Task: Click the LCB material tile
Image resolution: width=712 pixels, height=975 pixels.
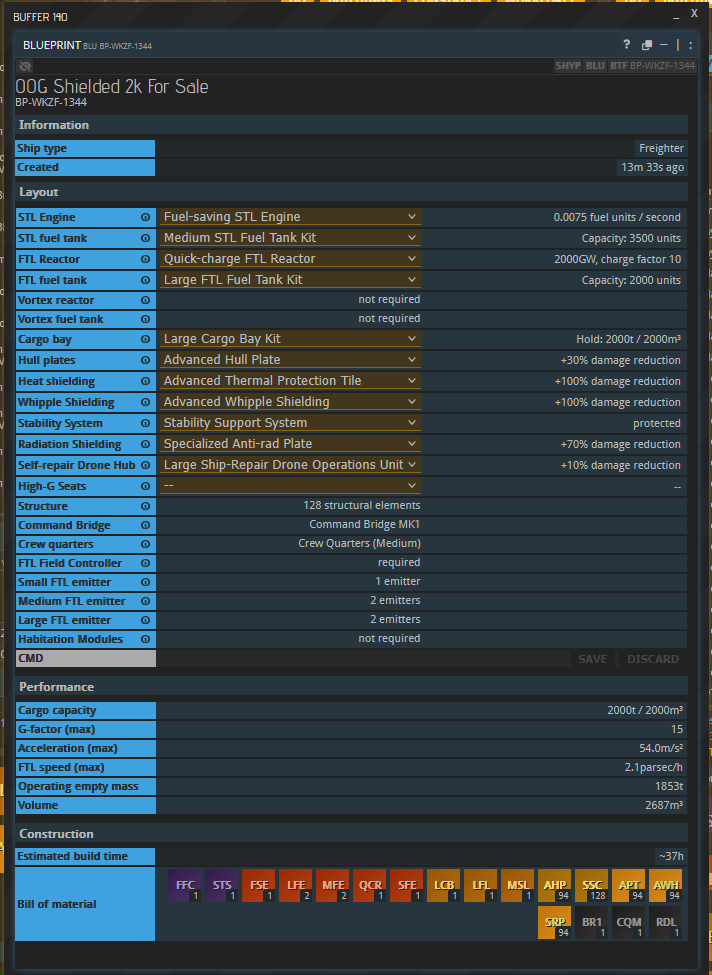Action: 443,886
